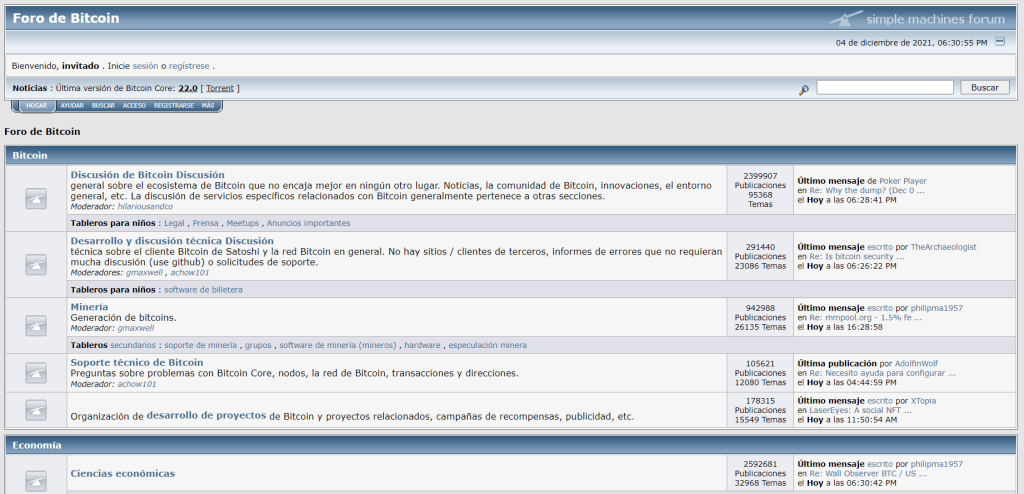This screenshot has height=494, width=1024.
Task: Open the Legal child board
Action: click(x=174, y=223)
